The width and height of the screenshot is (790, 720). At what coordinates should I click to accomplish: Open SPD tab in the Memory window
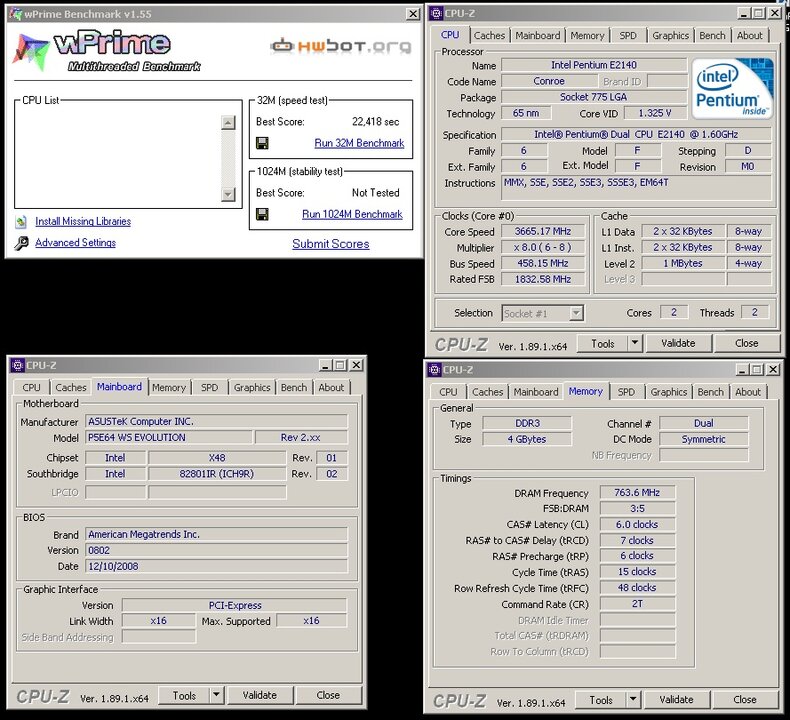[x=626, y=392]
